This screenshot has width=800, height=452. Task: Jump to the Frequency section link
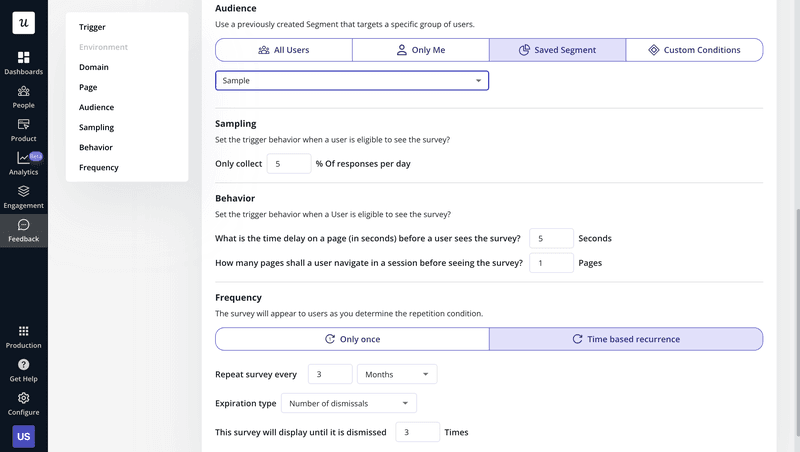click(98, 167)
